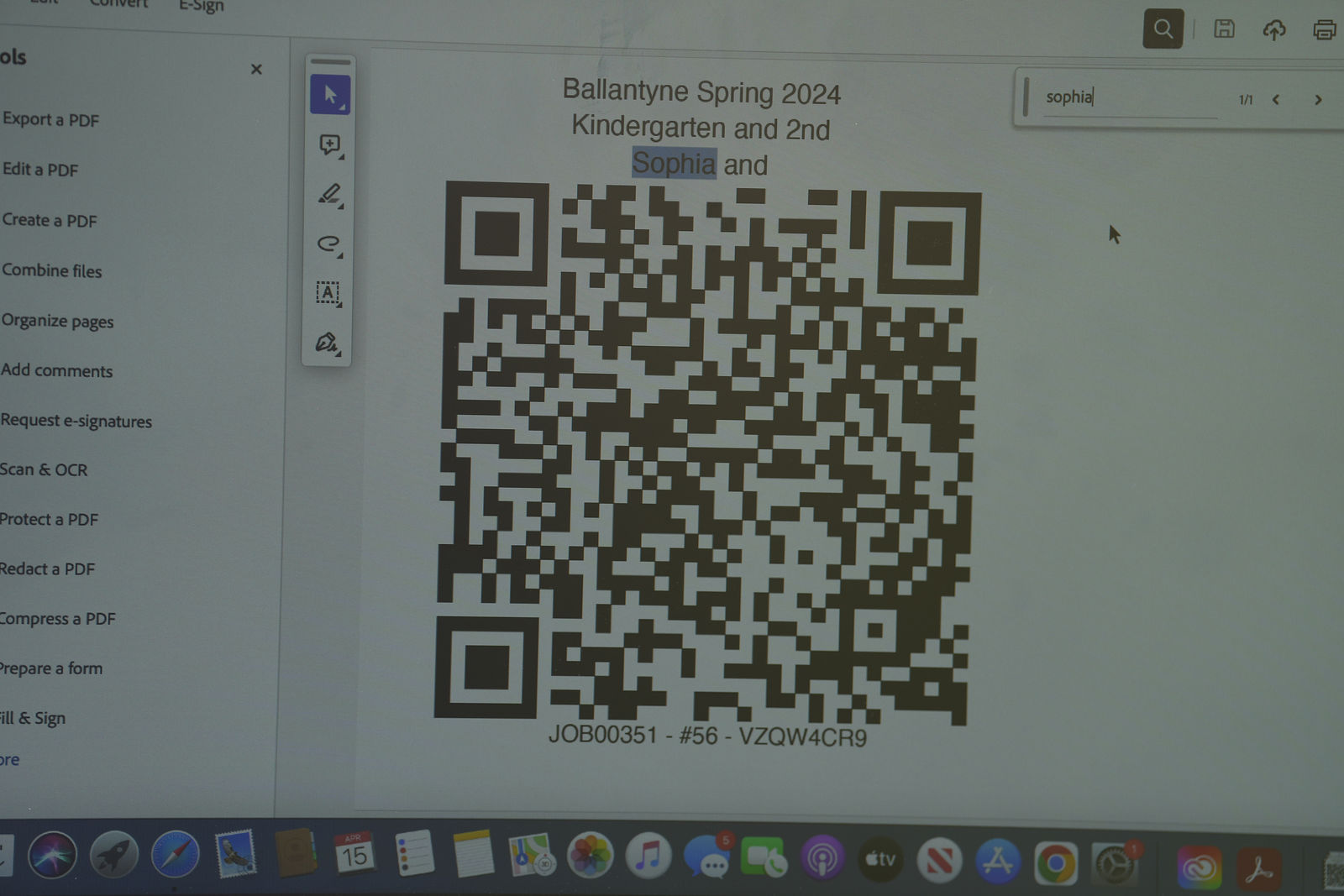The width and height of the screenshot is (1344, 896).
Task: Launch Maps from the Dock
Action: [531, 855]
